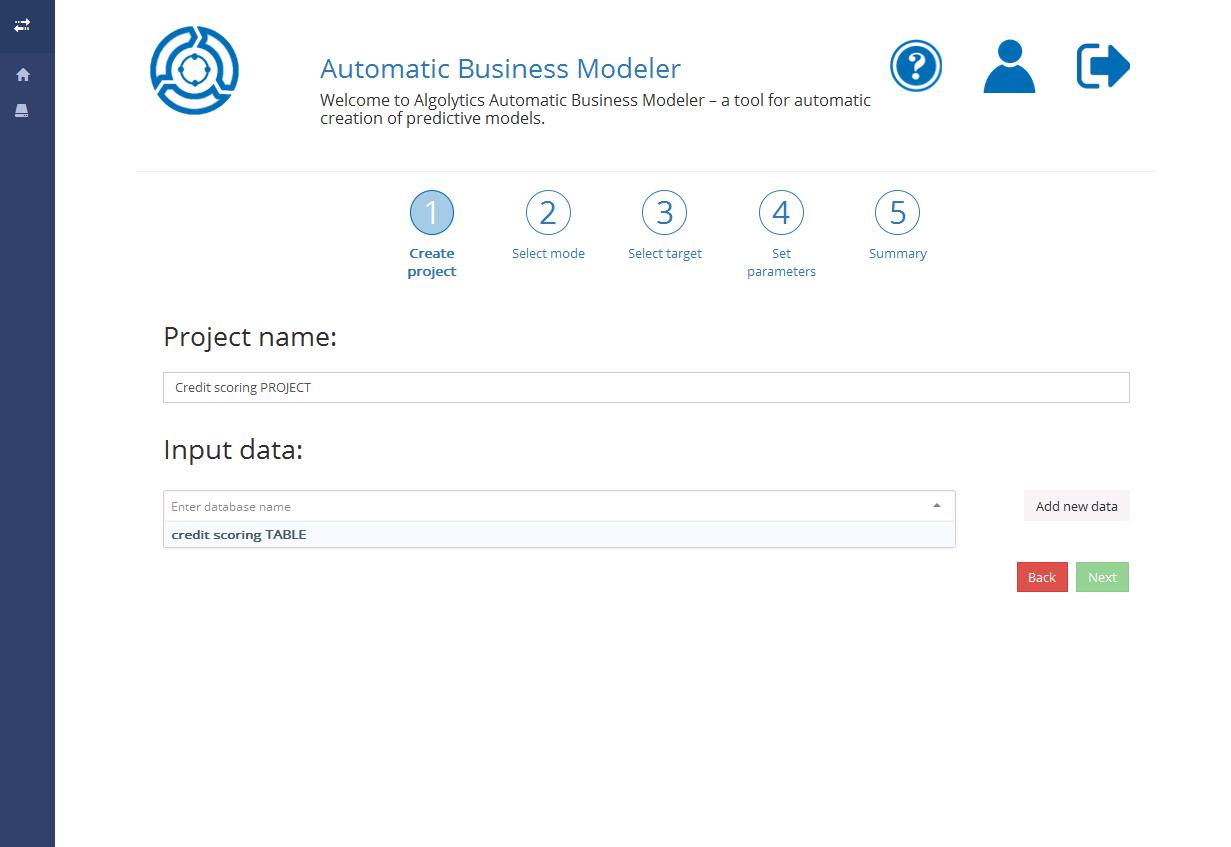Click the Automatic Business Modeler title
This screenshot has height=847, width=1231.
(500, 69)
